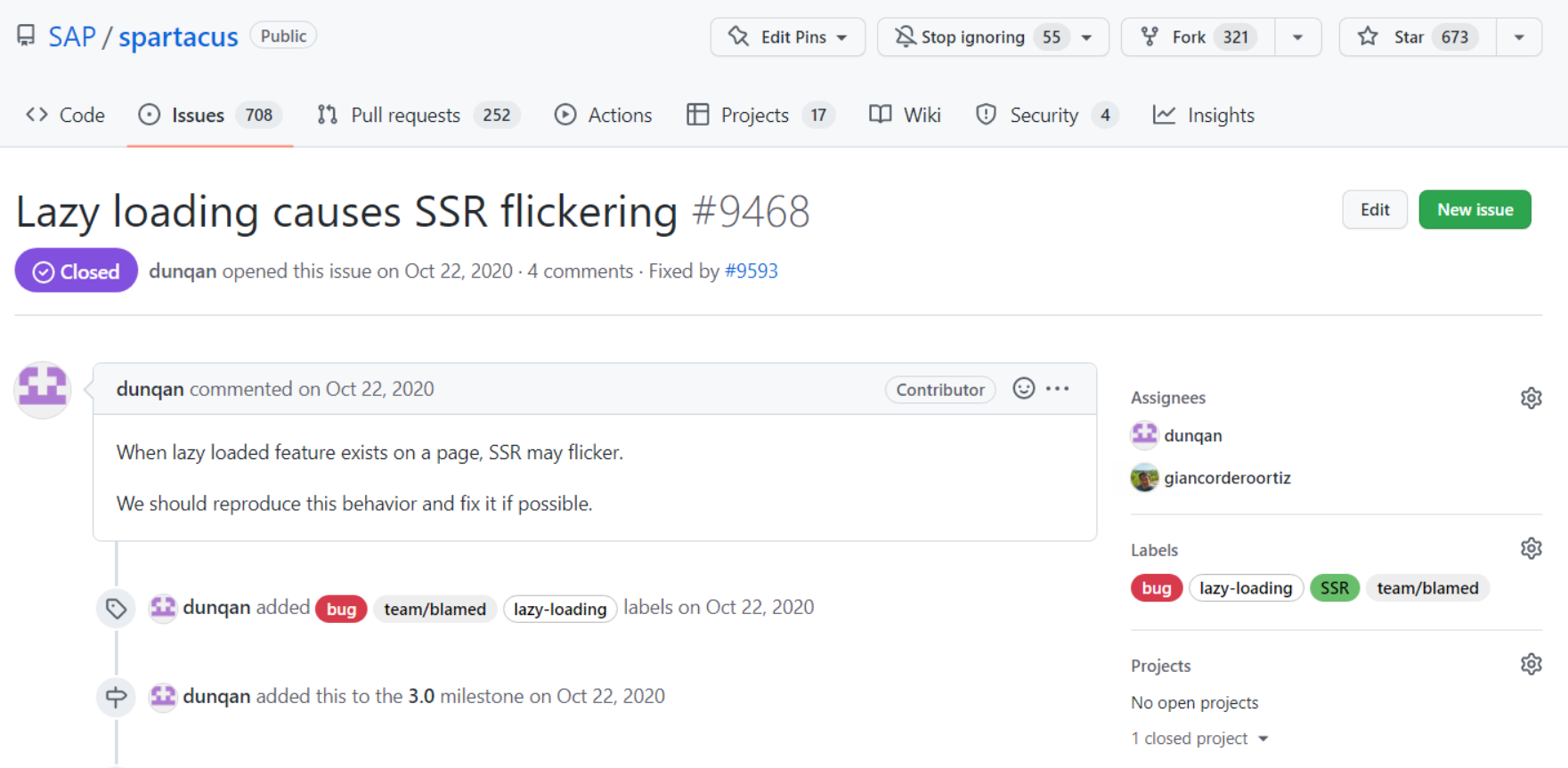Click dunqan in the milestone event

tap(216, 696)
